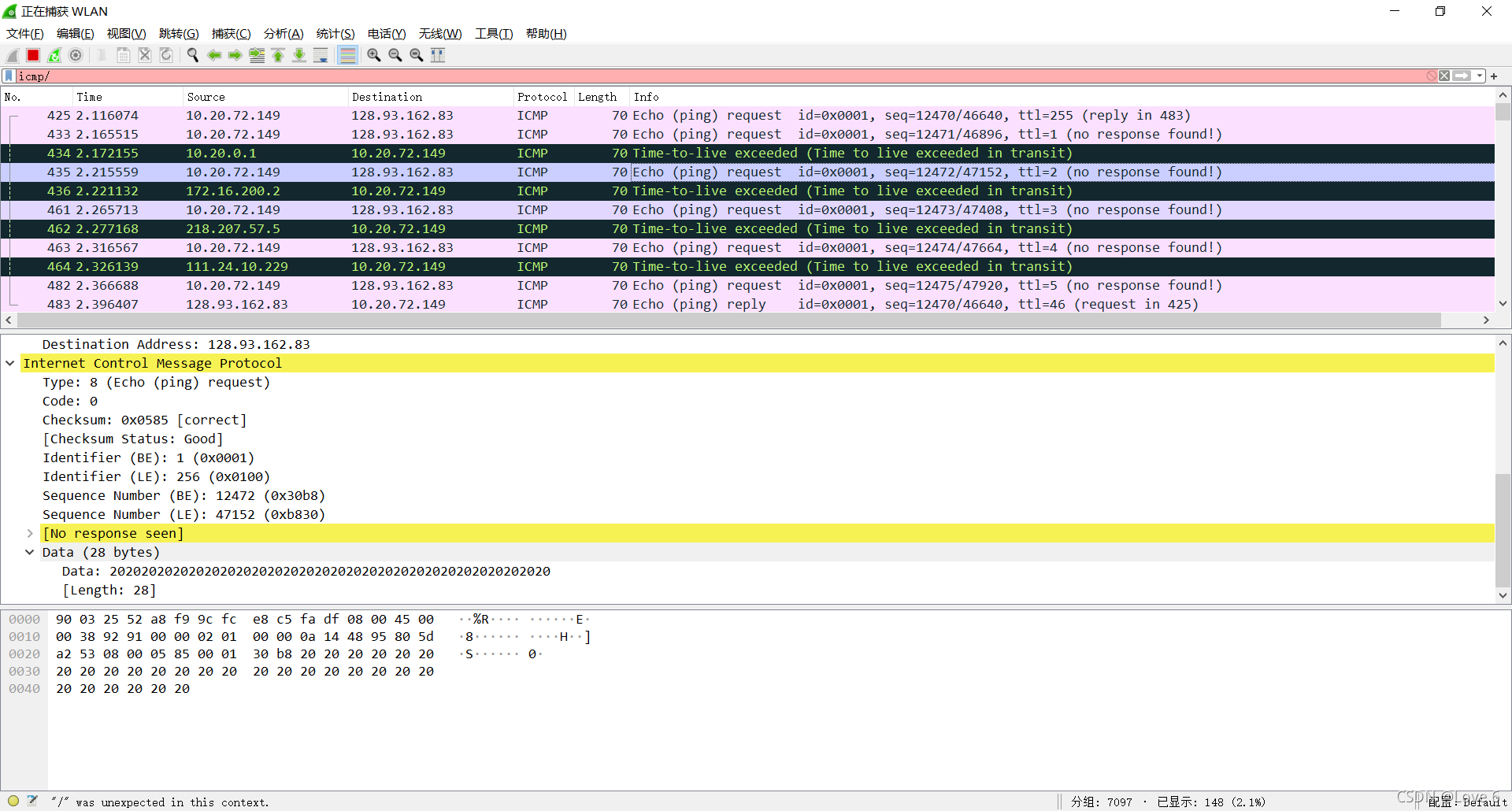Sort packets by Source column header
This screenshot has height=811, width=1512.
pyautogui.click(x=265, y=97)
